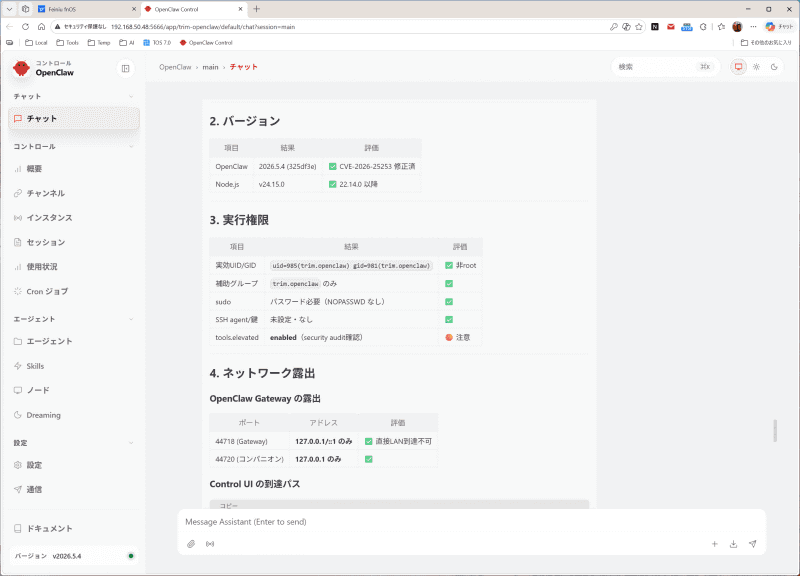
Task: Click the tools.elevated table cell
Action: [237, 337]
